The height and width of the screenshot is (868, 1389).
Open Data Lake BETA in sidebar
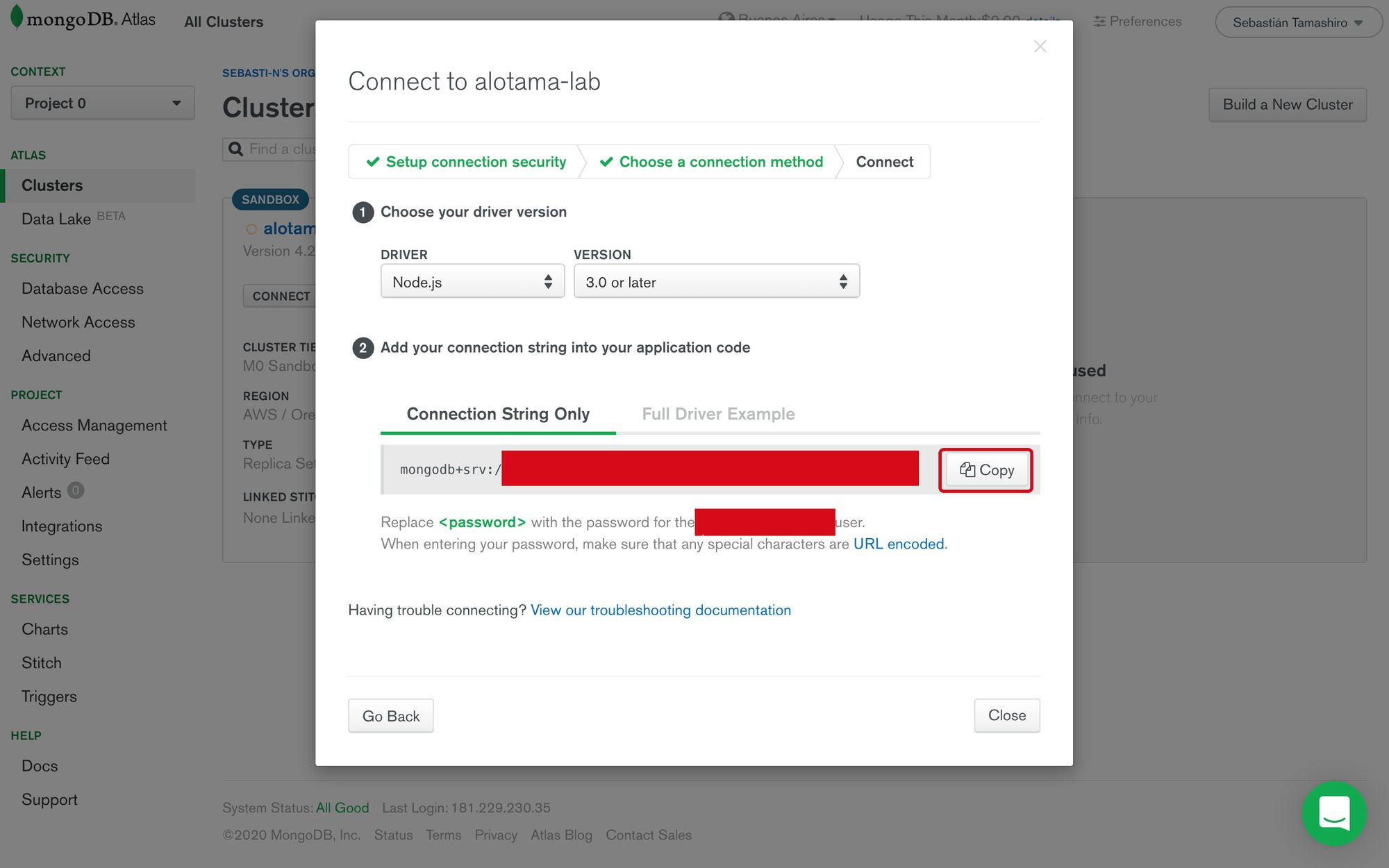73,219
